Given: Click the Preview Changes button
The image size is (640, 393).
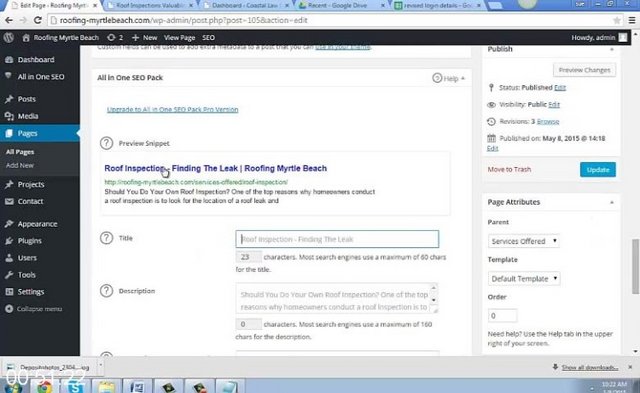Looking at the screenshot, I should point(584,70).
